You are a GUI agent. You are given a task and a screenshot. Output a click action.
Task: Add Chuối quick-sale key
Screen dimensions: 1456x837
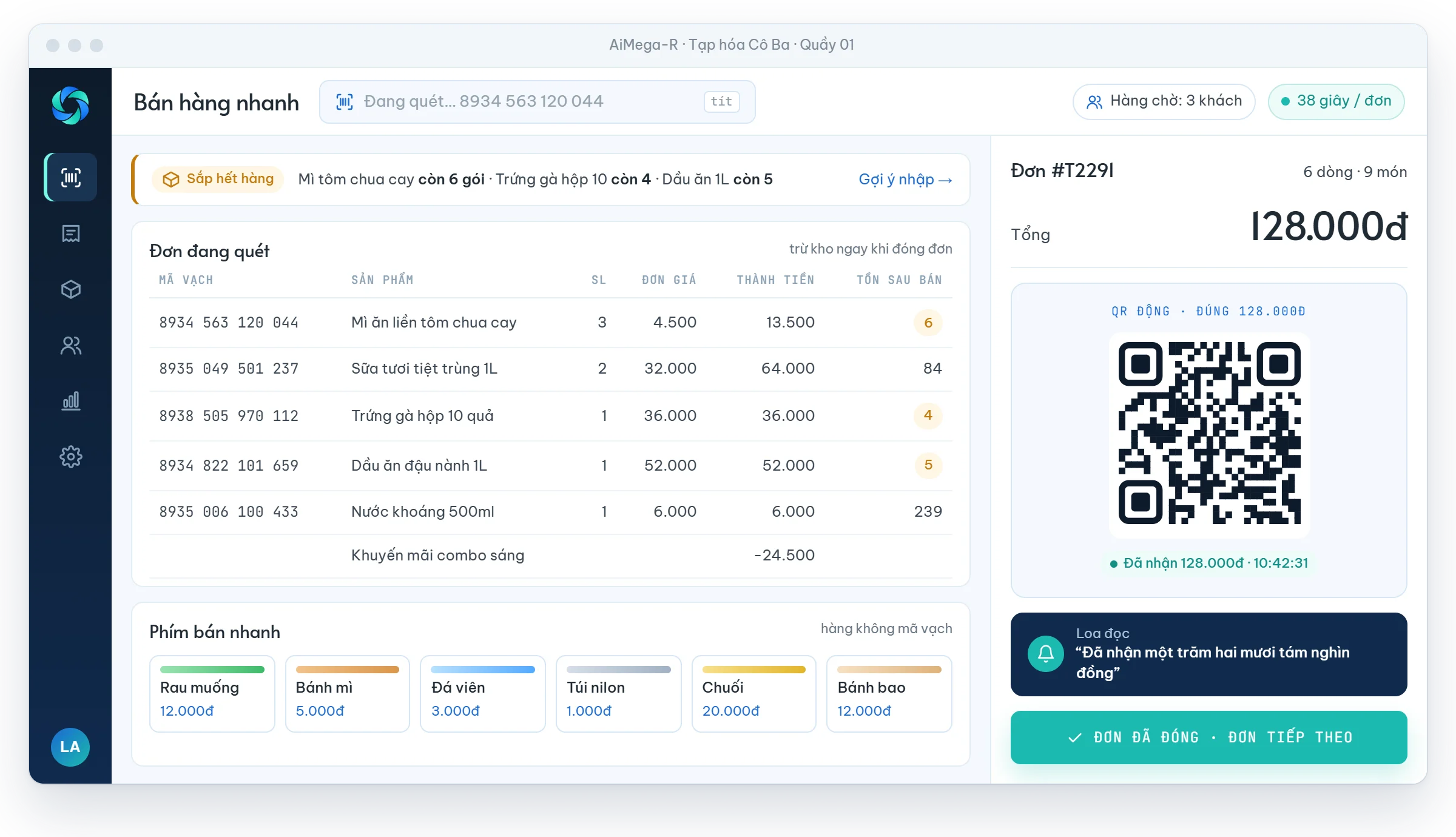pyautogui.click(x=754, y=694)
